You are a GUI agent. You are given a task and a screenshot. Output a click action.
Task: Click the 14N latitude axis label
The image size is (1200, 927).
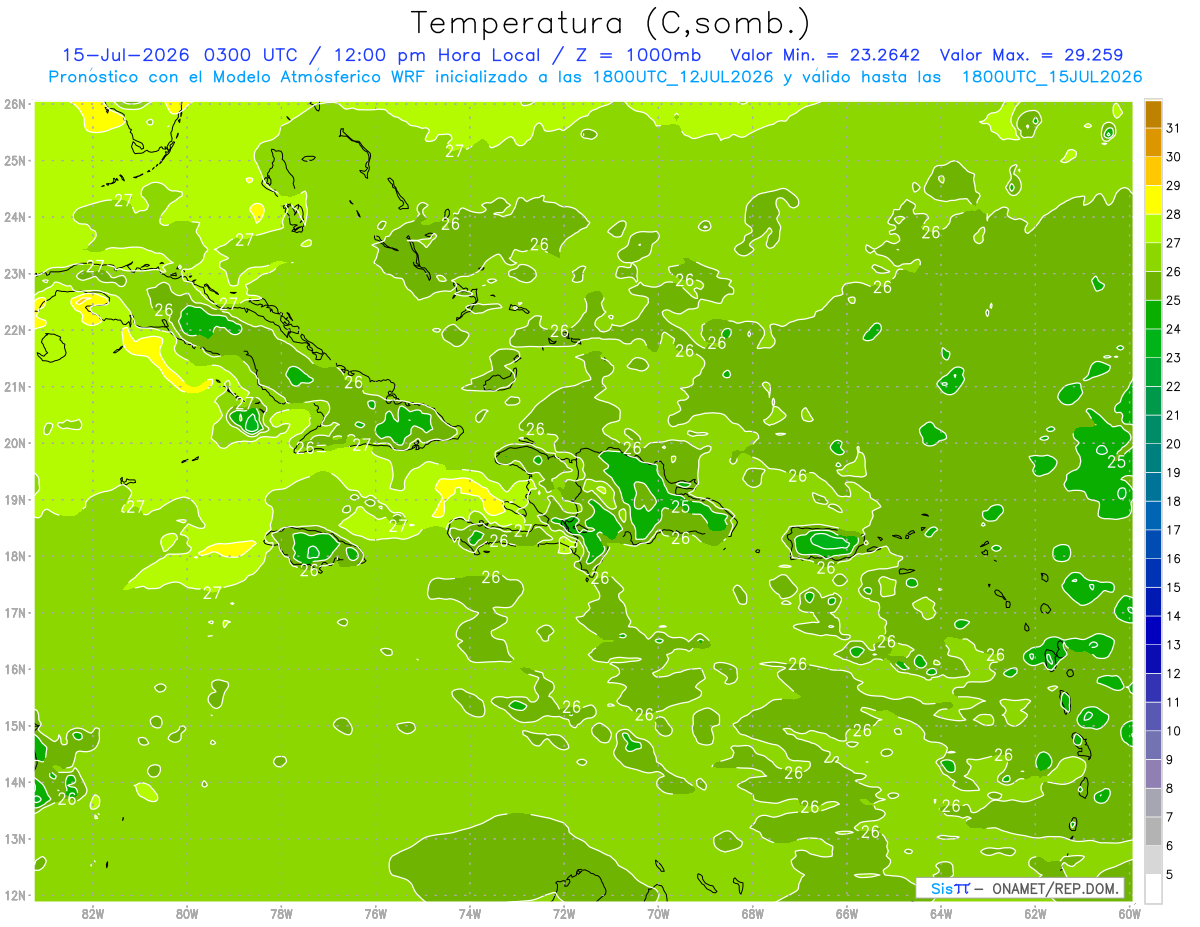tap(15, 782)
